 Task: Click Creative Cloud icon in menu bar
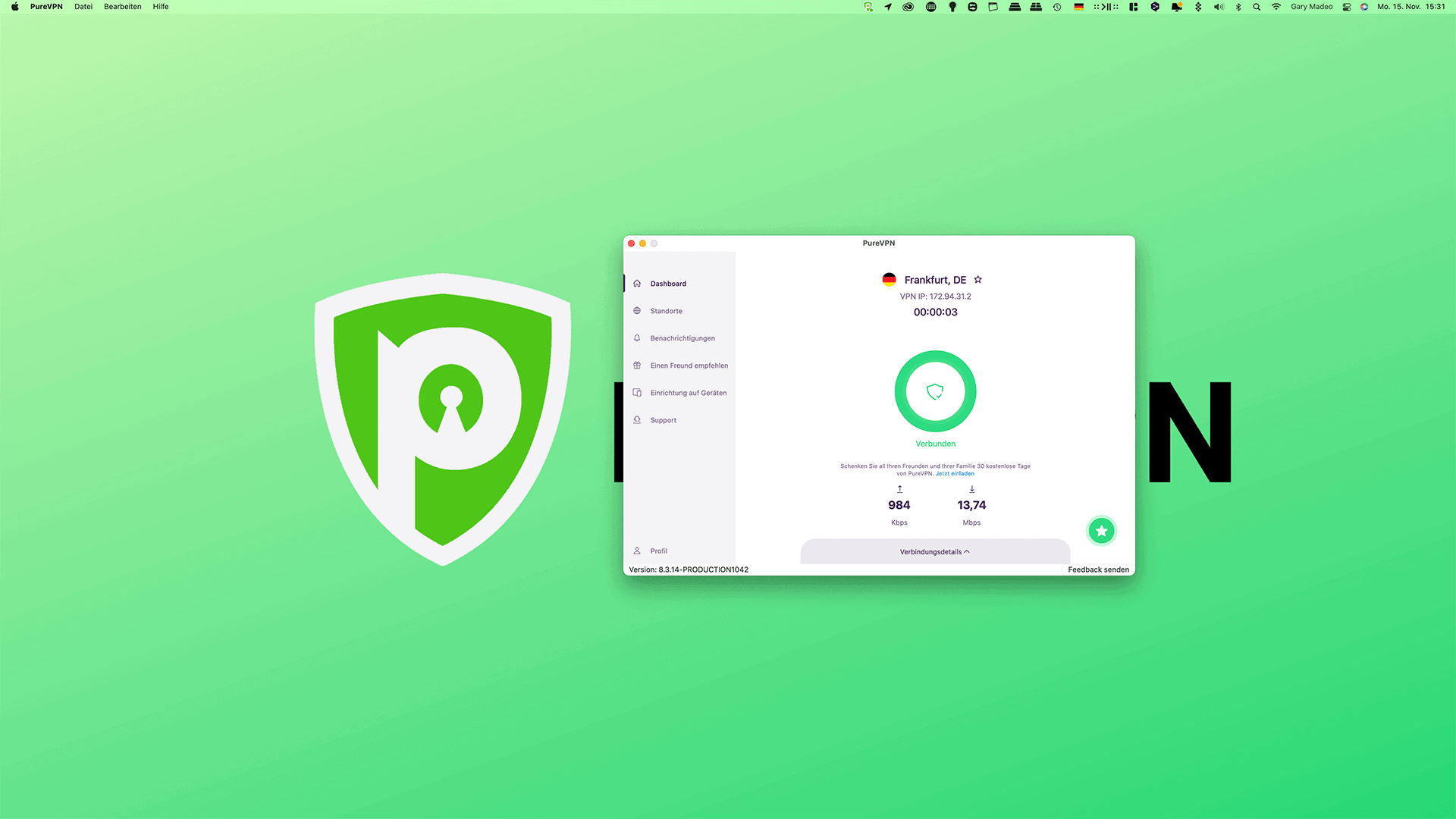pyautogui.click(x=908, y=7)
